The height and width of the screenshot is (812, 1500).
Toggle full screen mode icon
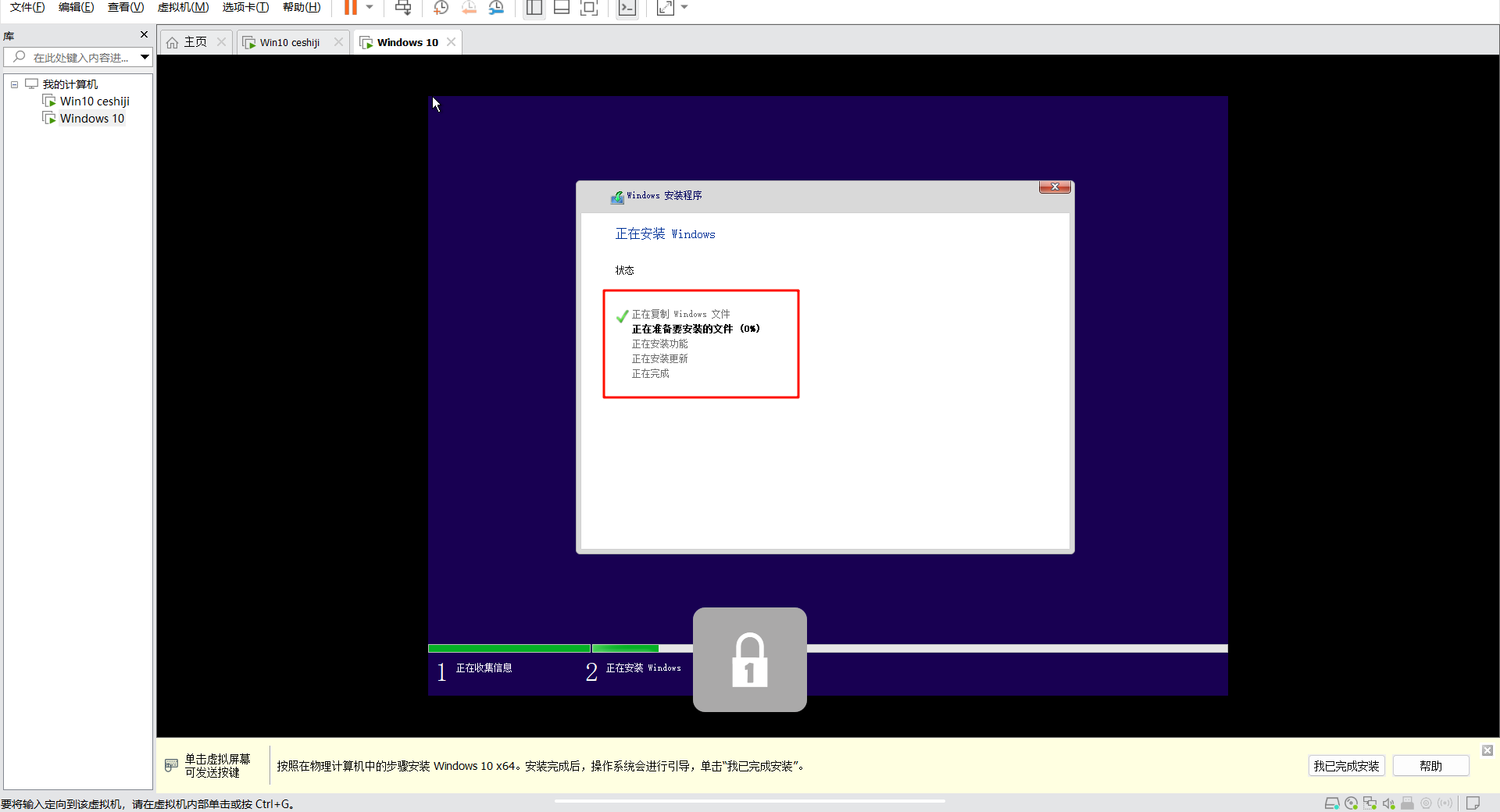(590, 8)
